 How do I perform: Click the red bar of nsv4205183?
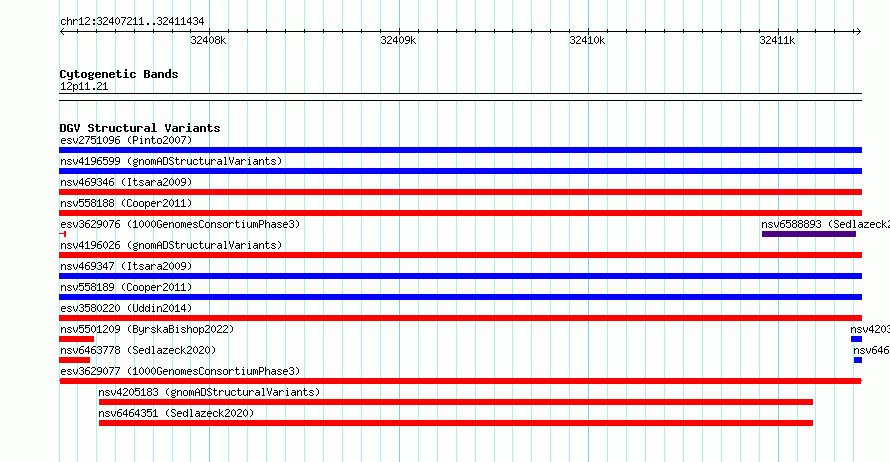point(456,402)
